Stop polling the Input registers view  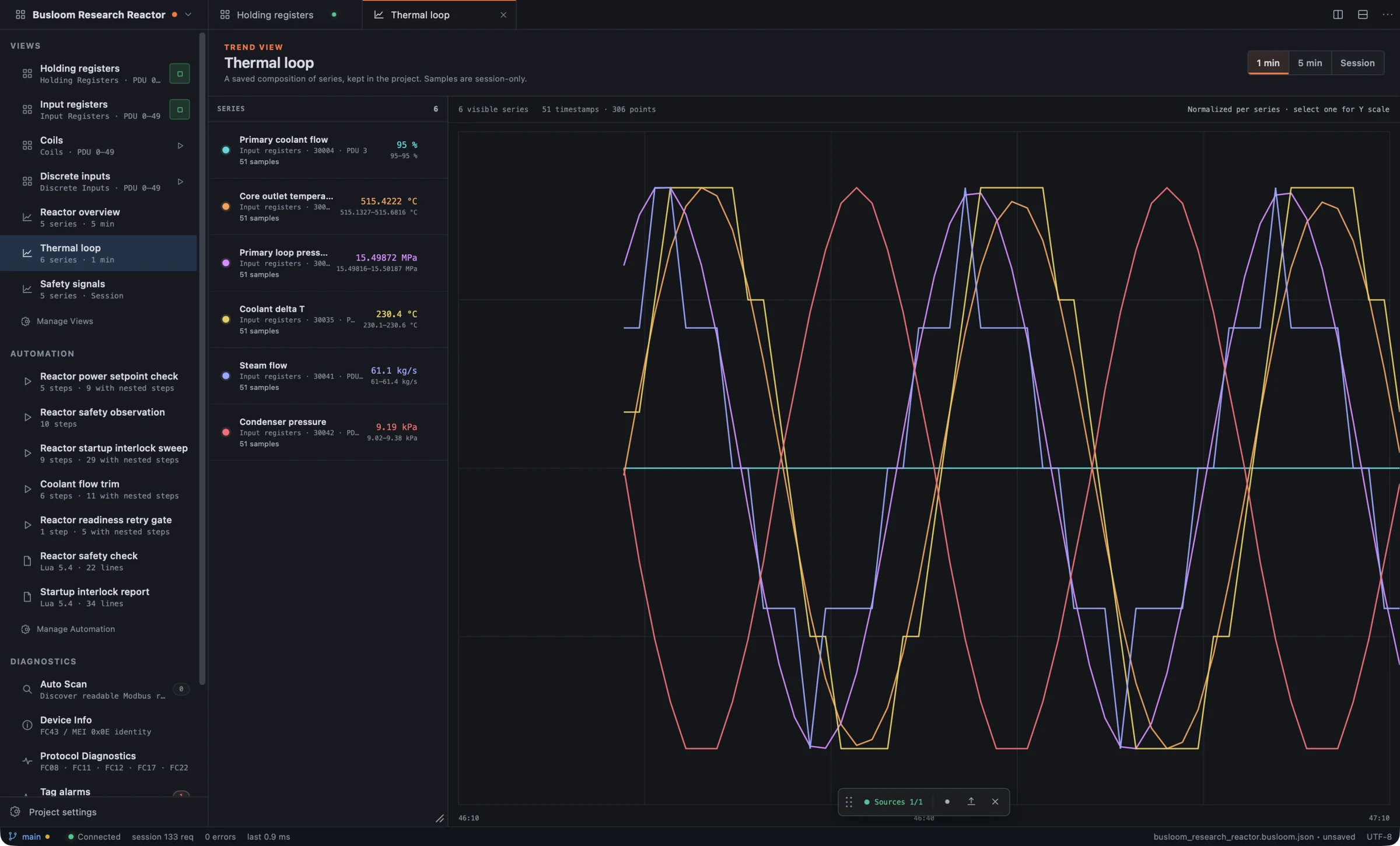point(179,110)
